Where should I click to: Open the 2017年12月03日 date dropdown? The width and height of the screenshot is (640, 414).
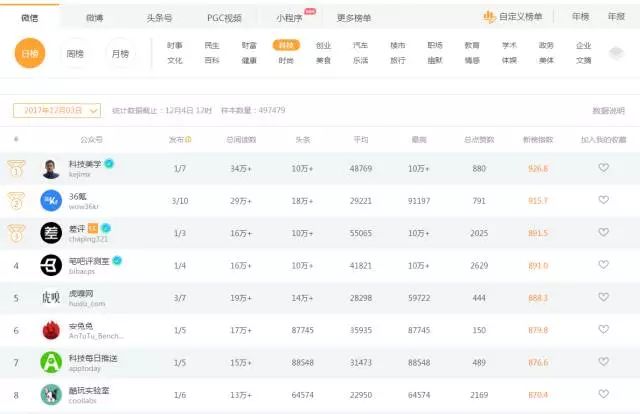coord(57,110)
